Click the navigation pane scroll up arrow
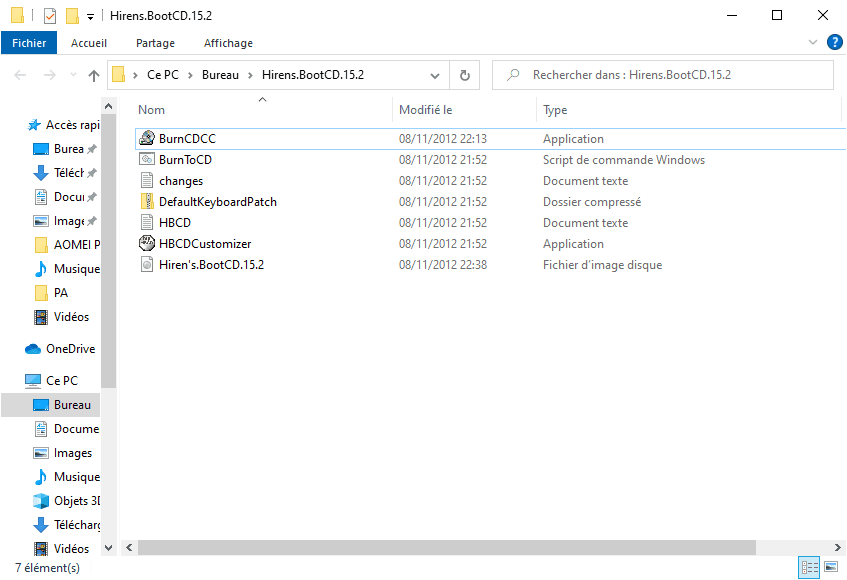This screenshot has height=580, width=847. coord(109,106)
